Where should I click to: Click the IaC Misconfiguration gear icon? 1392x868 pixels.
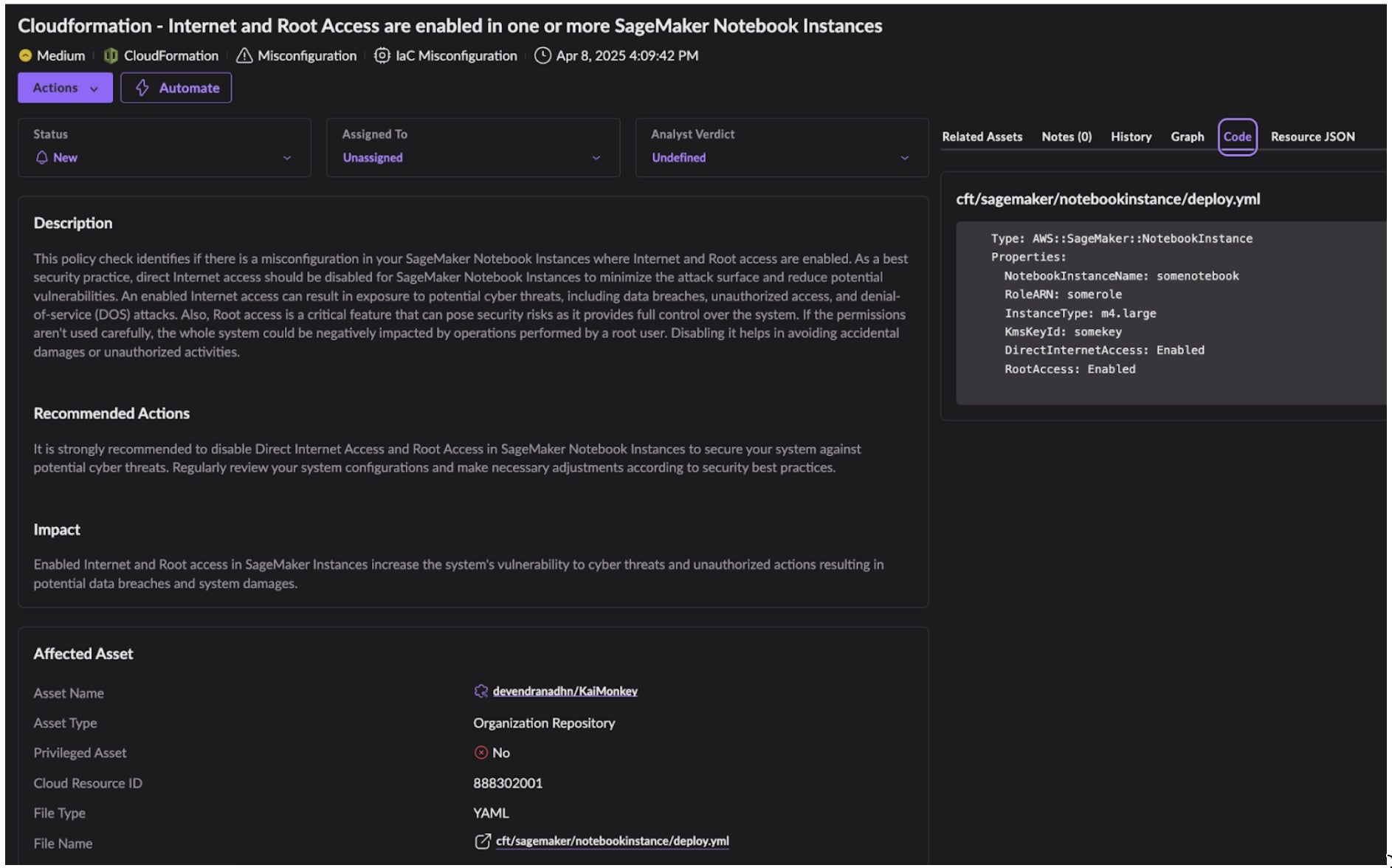click(382, 56)
